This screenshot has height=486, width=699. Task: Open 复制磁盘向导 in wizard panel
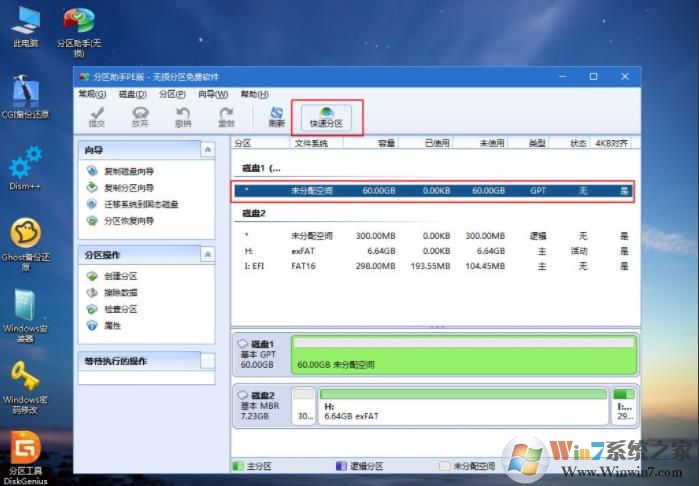129,171
